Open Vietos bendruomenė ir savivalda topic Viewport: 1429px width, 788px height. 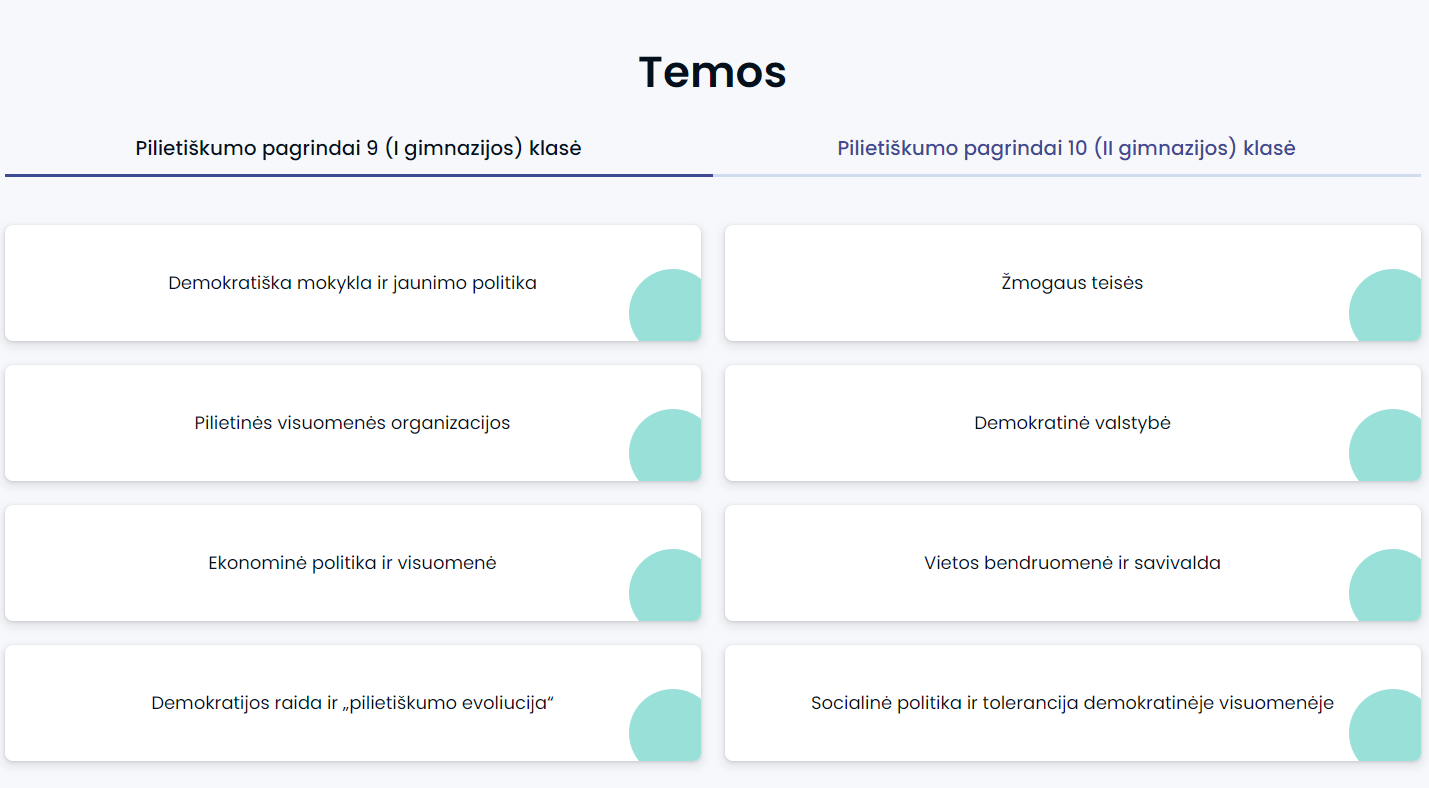pyautogui.click(x=1073, y=563)
